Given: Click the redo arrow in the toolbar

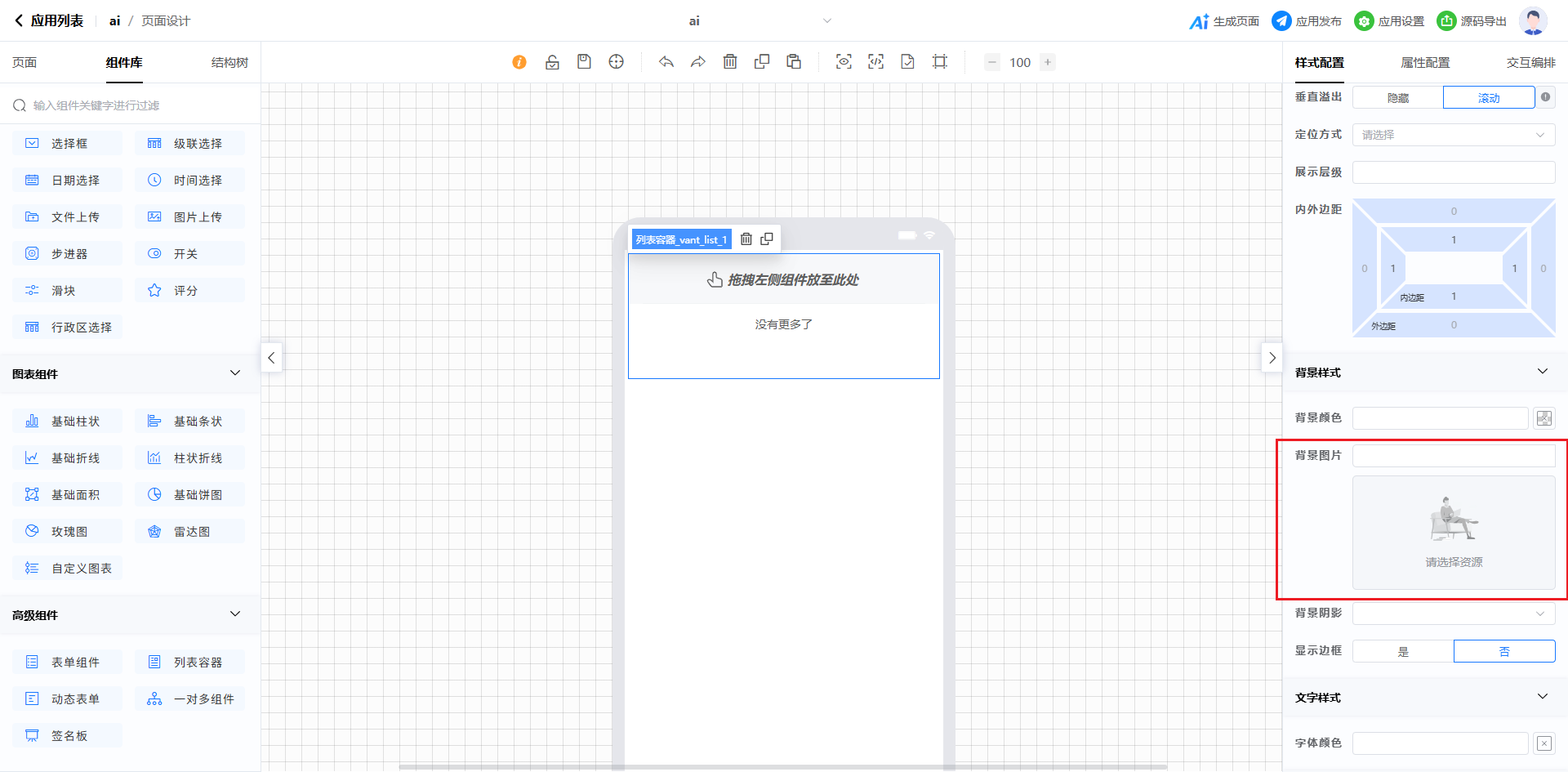Looking at the screenshot, I should click(x=697, y=62).
